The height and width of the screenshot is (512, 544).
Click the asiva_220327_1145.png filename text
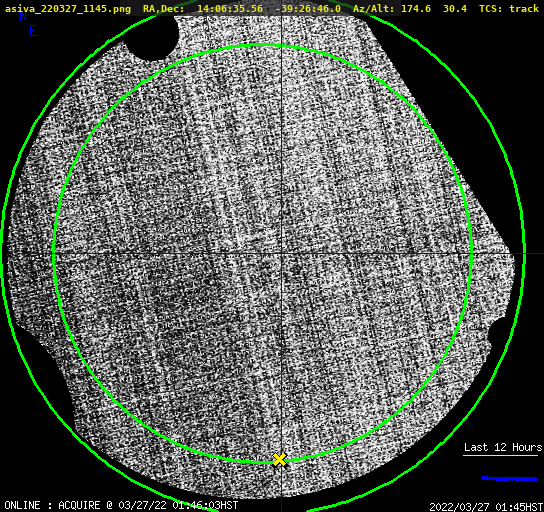coord(68,8)
